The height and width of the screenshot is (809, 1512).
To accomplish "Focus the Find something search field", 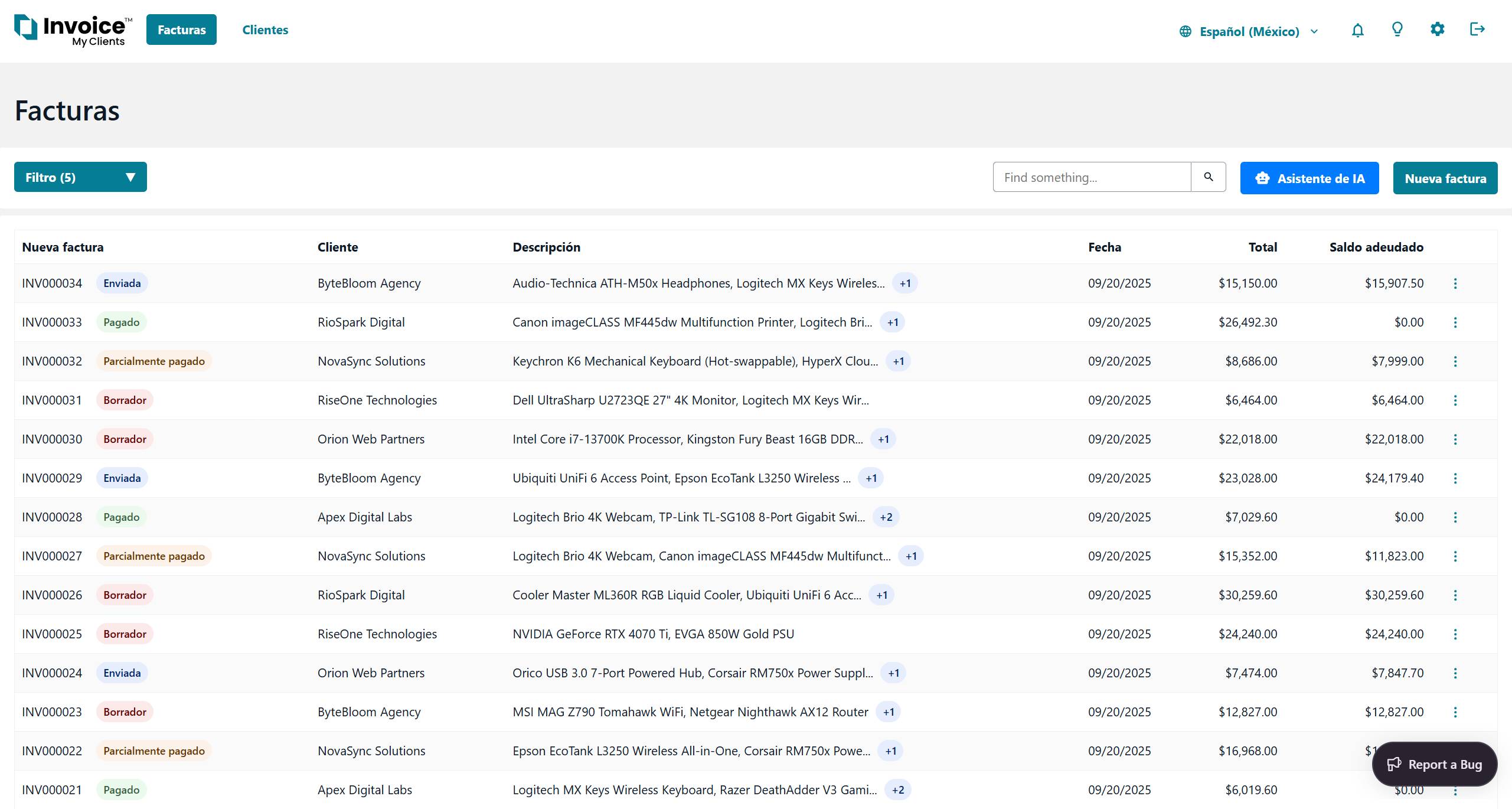I will click(x=1091, y=177).
